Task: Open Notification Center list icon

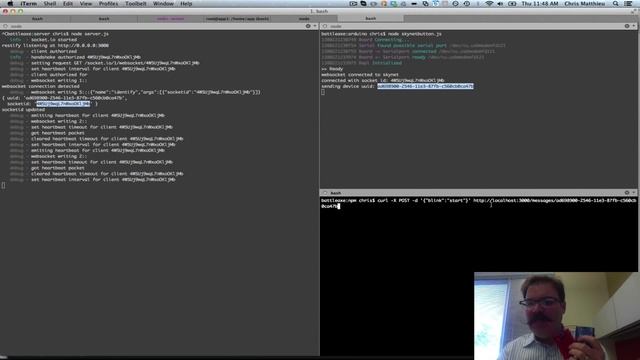Action: (x=629, y=4)
